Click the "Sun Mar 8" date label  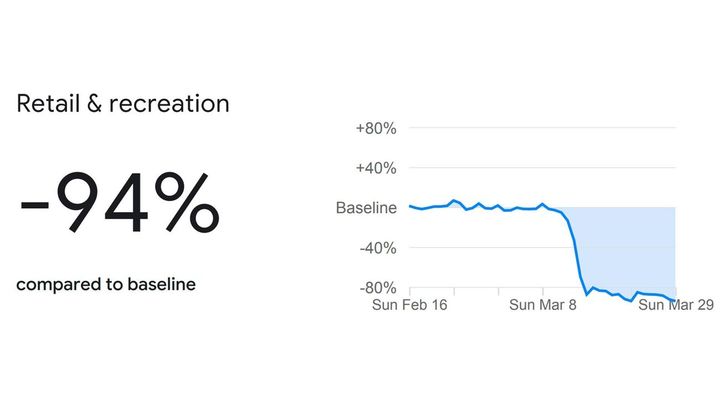point(543,305)
